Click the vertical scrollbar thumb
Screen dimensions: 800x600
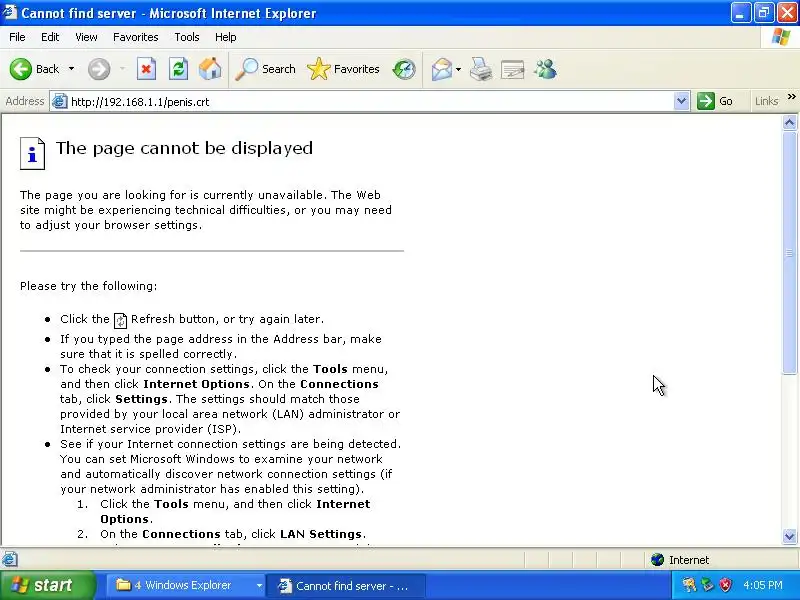point(789,253)
